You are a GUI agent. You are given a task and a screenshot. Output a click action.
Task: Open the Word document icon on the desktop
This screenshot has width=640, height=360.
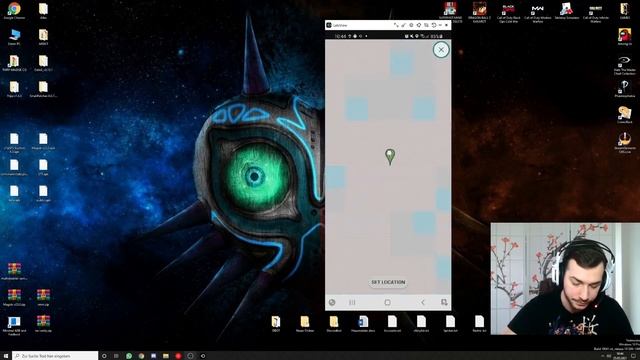coord(363,323)
